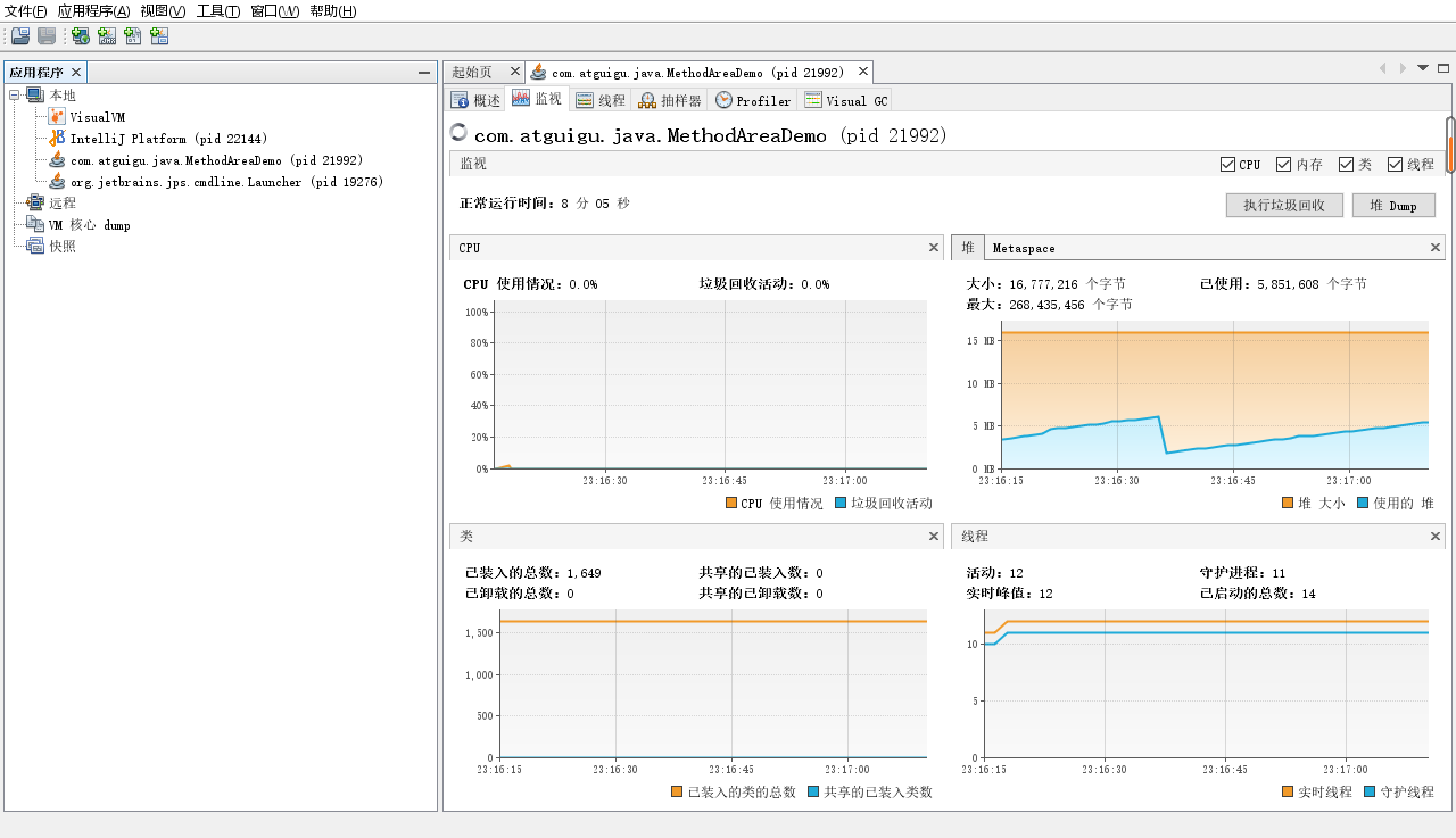Screen dimensions: 1456x838
Task: Click the blue 垃圾回收活动 legend swatch
Action: 840,503
